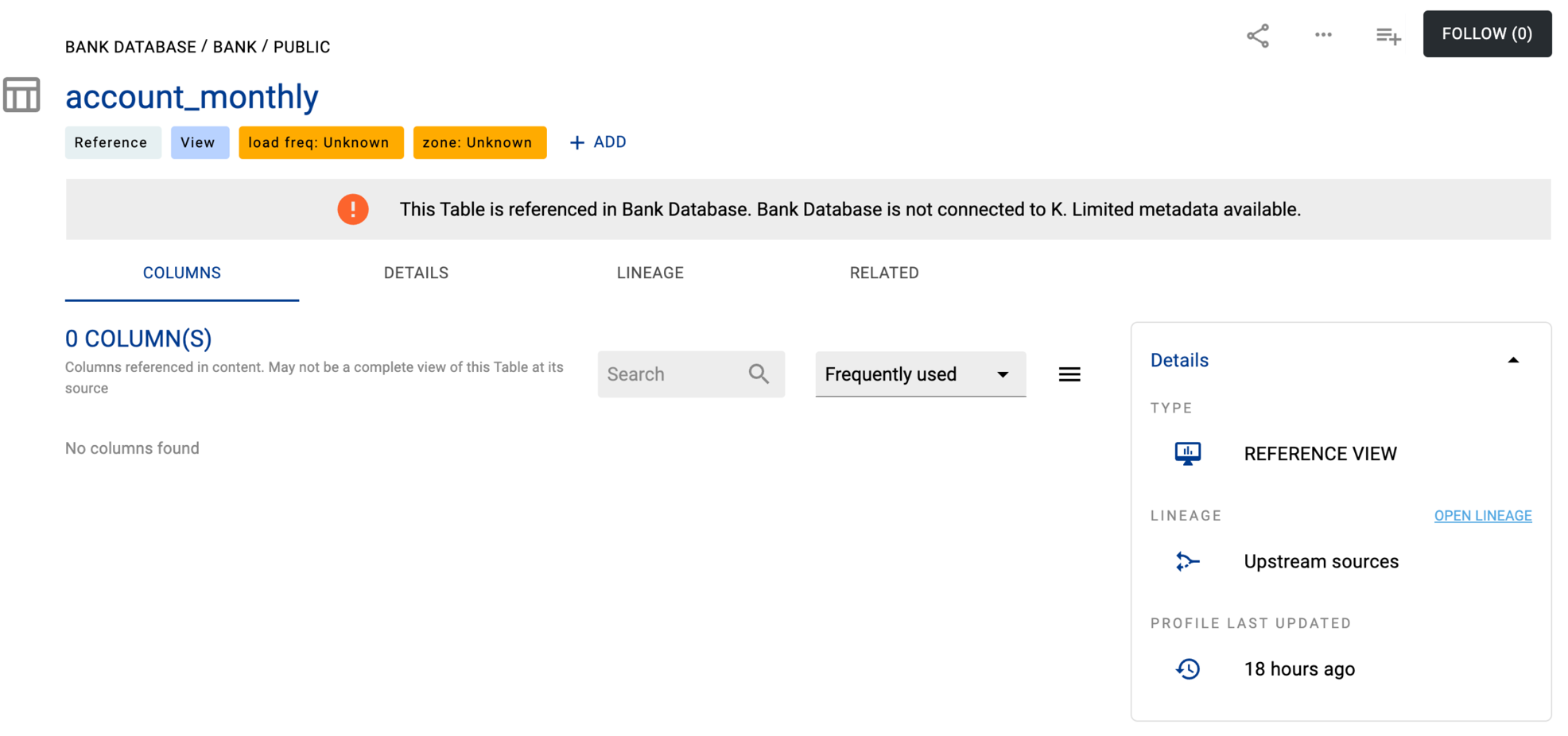Open the three-dots more options menu
Viewport: 1568px width, 736px height.
point(1323,35)
